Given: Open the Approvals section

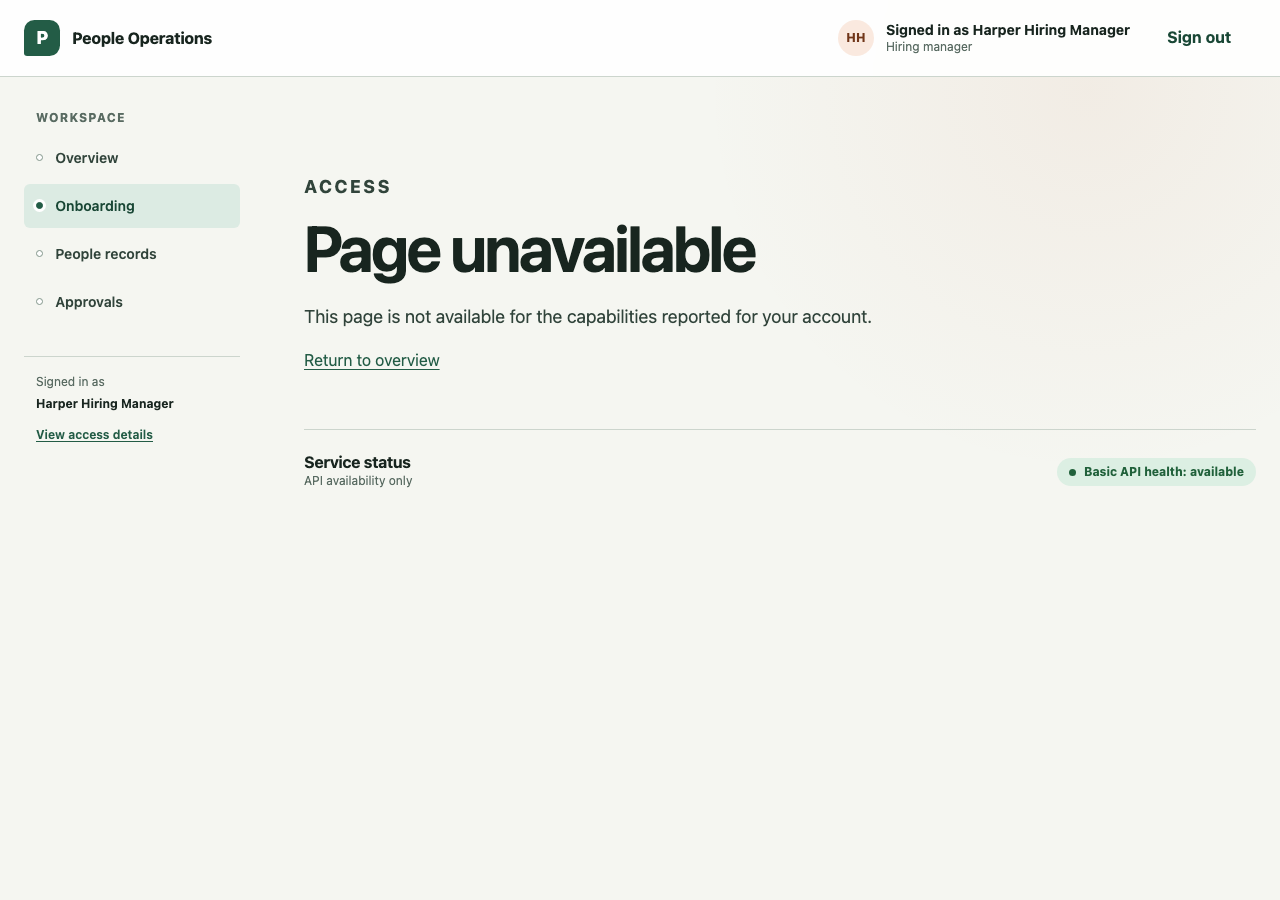Looking at the screenshot, I should (132, 302).
